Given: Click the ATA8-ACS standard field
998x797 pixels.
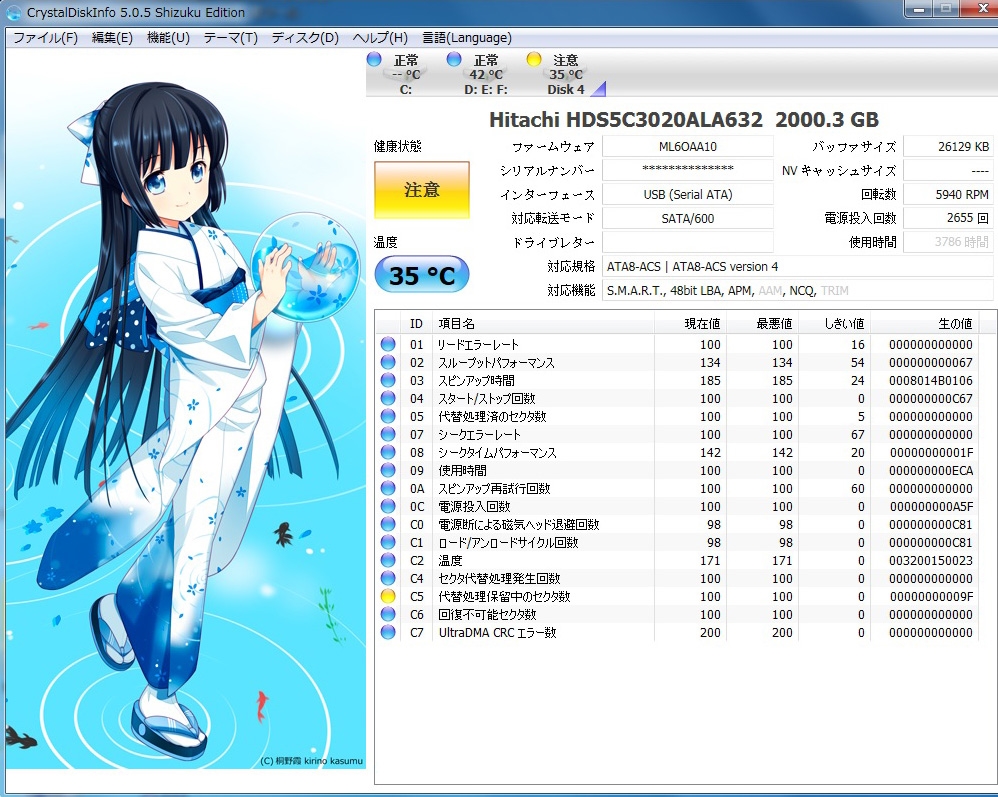Looking at the screenshot, I should click(798, 266).
